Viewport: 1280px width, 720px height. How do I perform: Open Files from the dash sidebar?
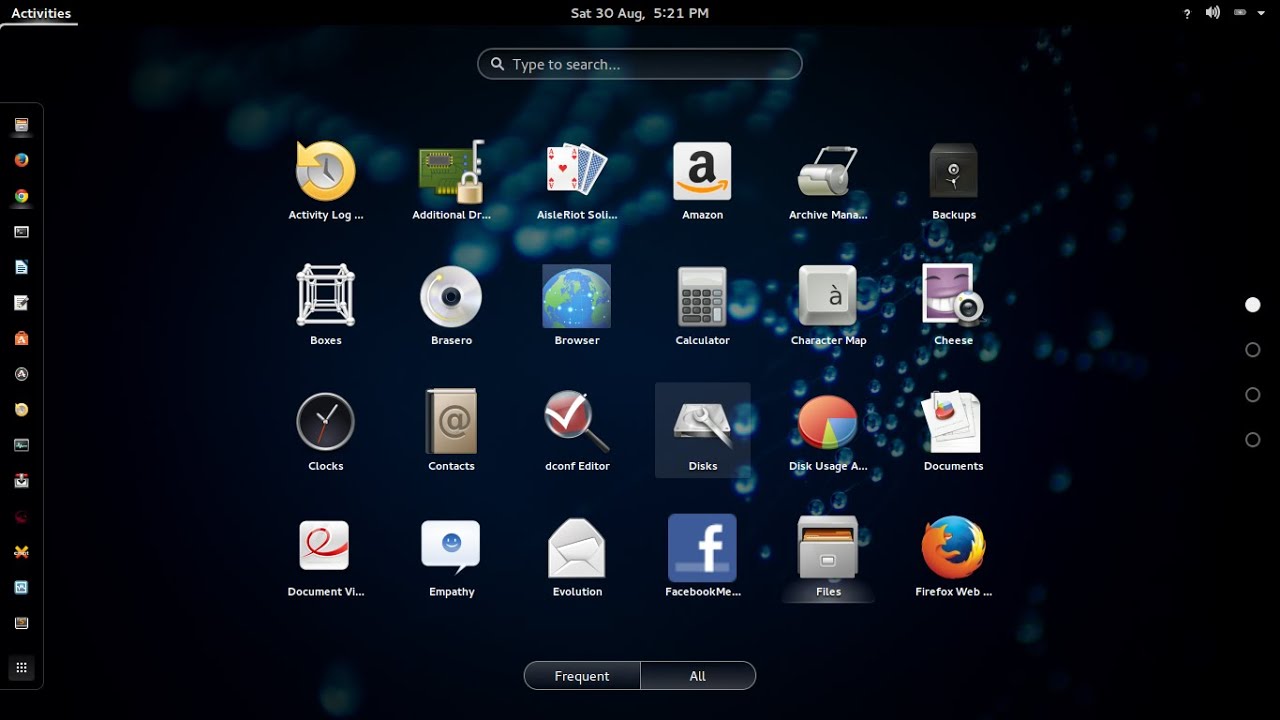(21, 125)
